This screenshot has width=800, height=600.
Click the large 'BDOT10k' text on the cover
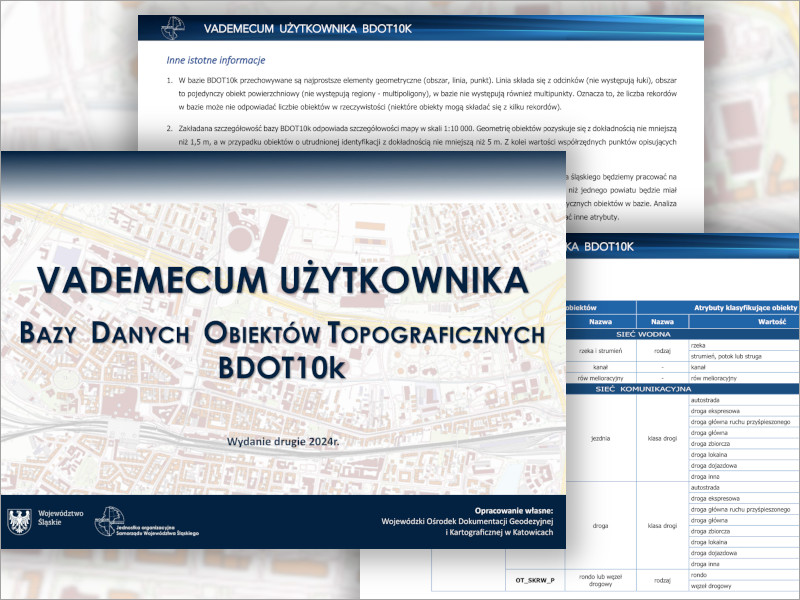pyautogui.click(x=282, y=367)
